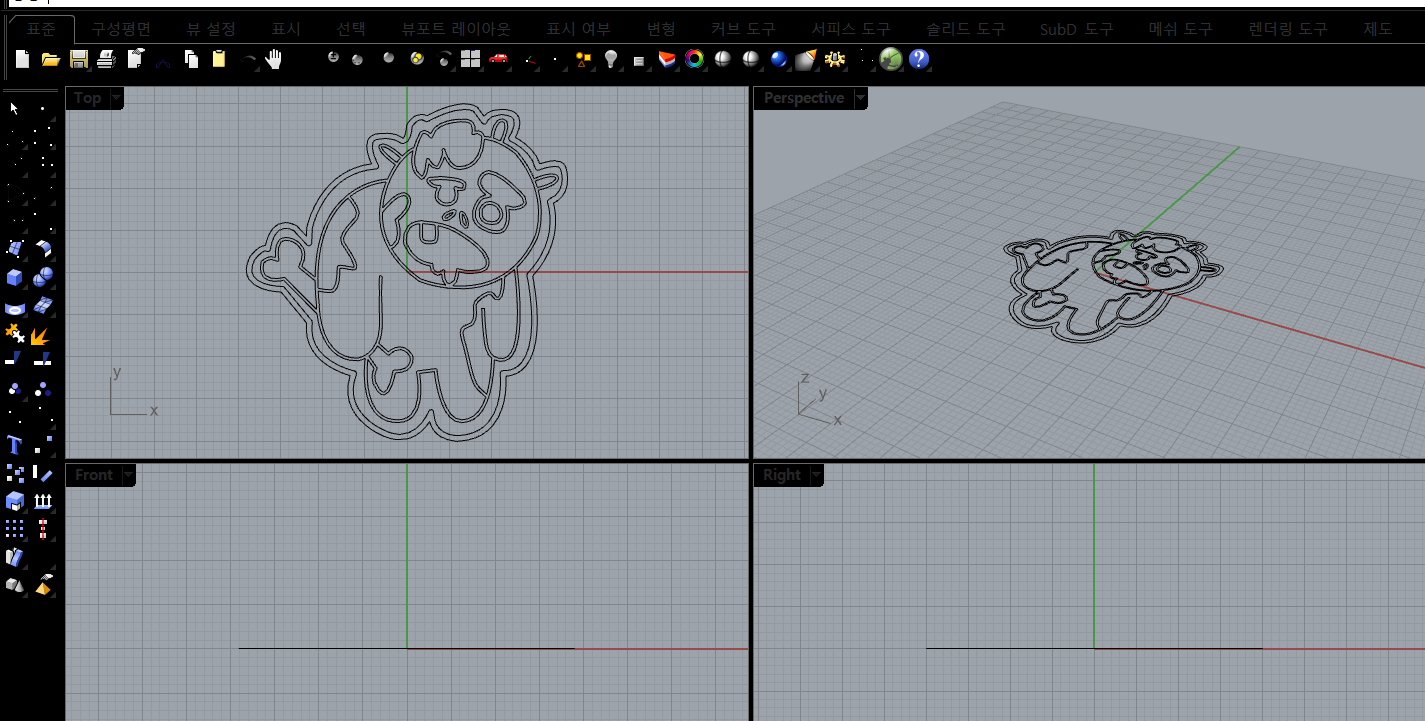The width and height of the screenshot is (1425, 721).
Task: Select the Fillet surface tool in the sidebar
Action: pos(43,248)
